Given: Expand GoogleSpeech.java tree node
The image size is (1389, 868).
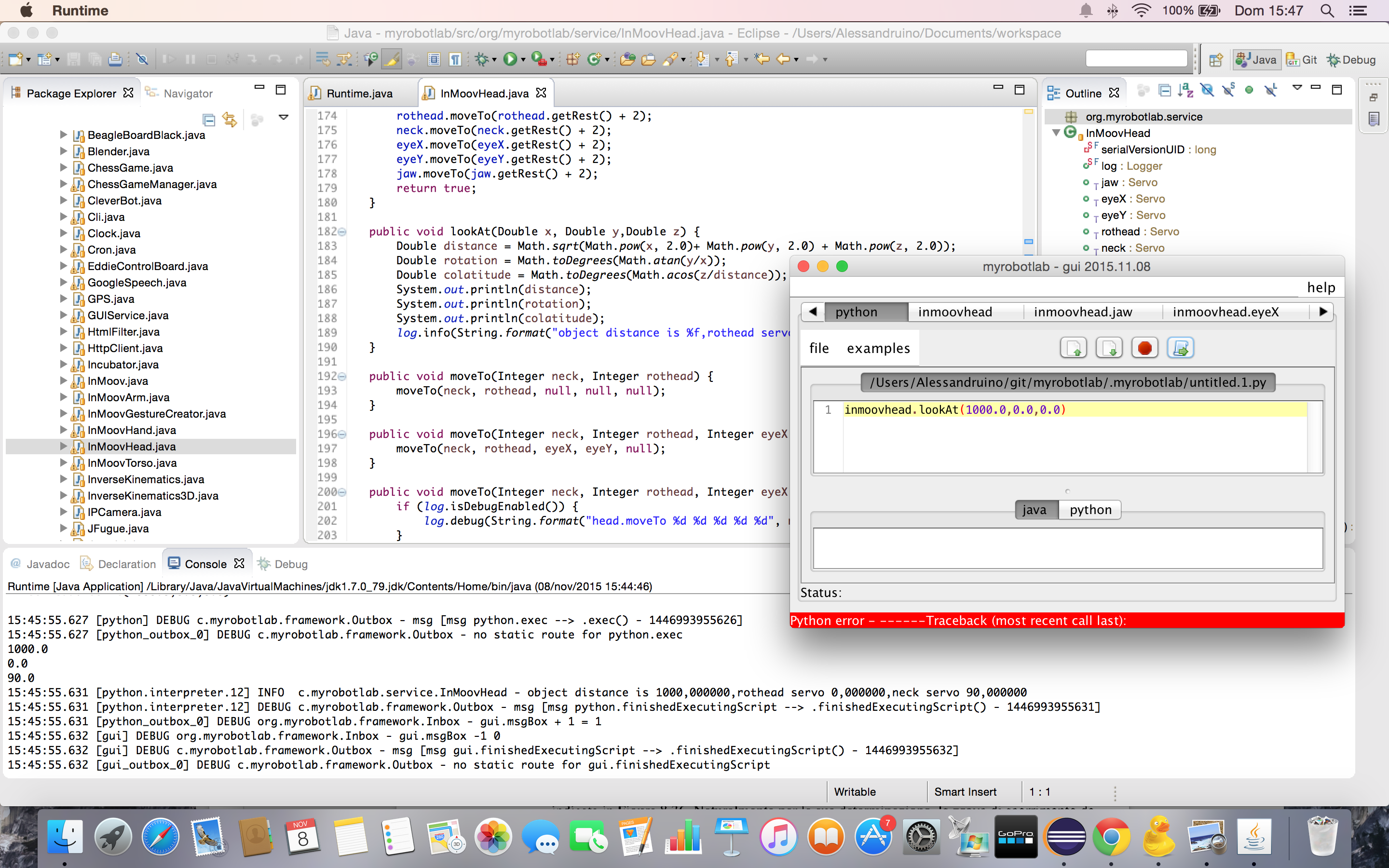Looking at the screenshot, I should tap(63, 282).
